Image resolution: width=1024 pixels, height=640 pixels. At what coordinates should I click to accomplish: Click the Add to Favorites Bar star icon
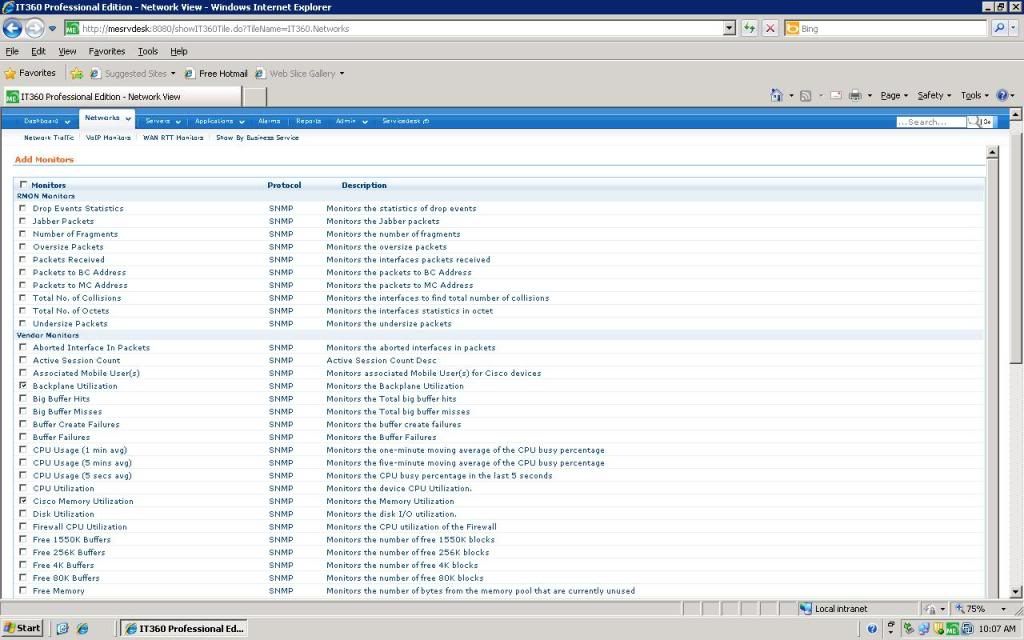tap(77, 74)
